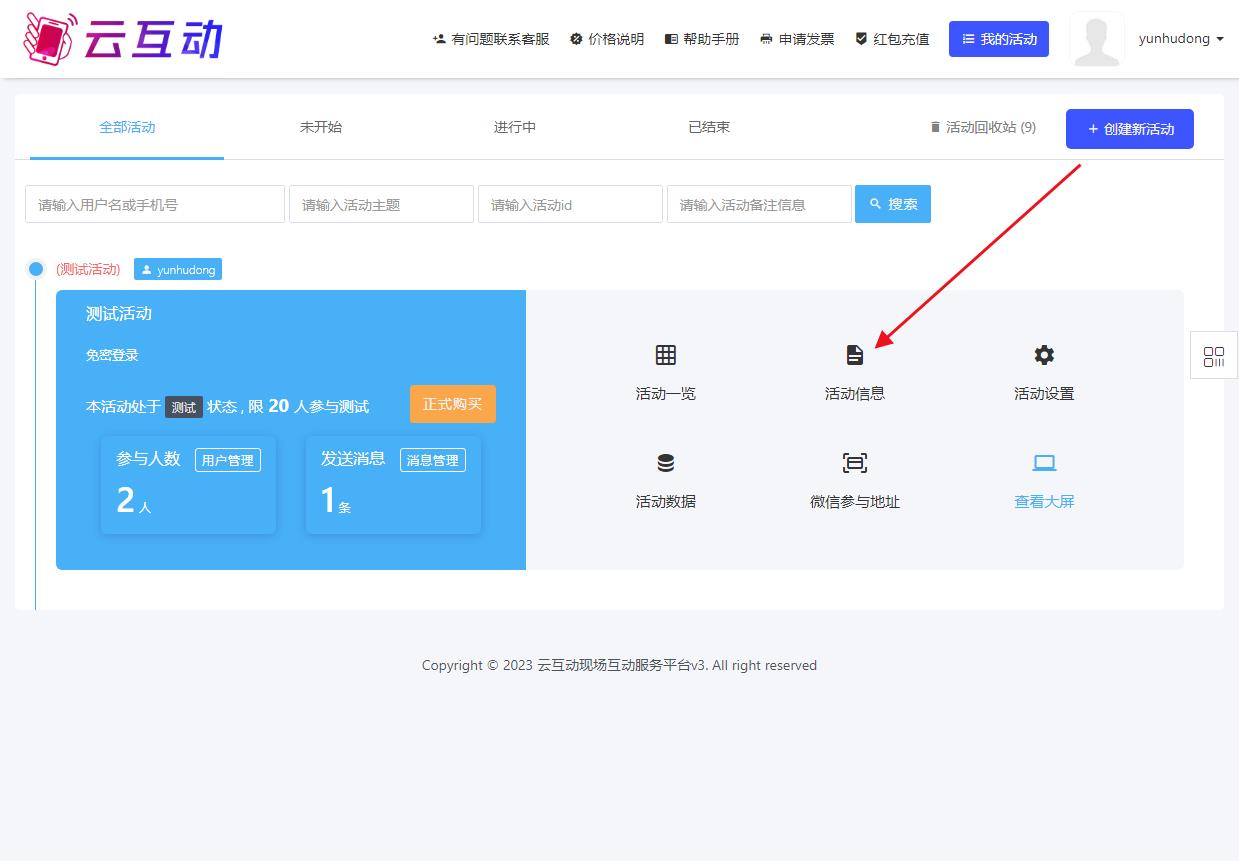Click the 创建新活动 button

pyautogui.click(x=1129, y=129)
